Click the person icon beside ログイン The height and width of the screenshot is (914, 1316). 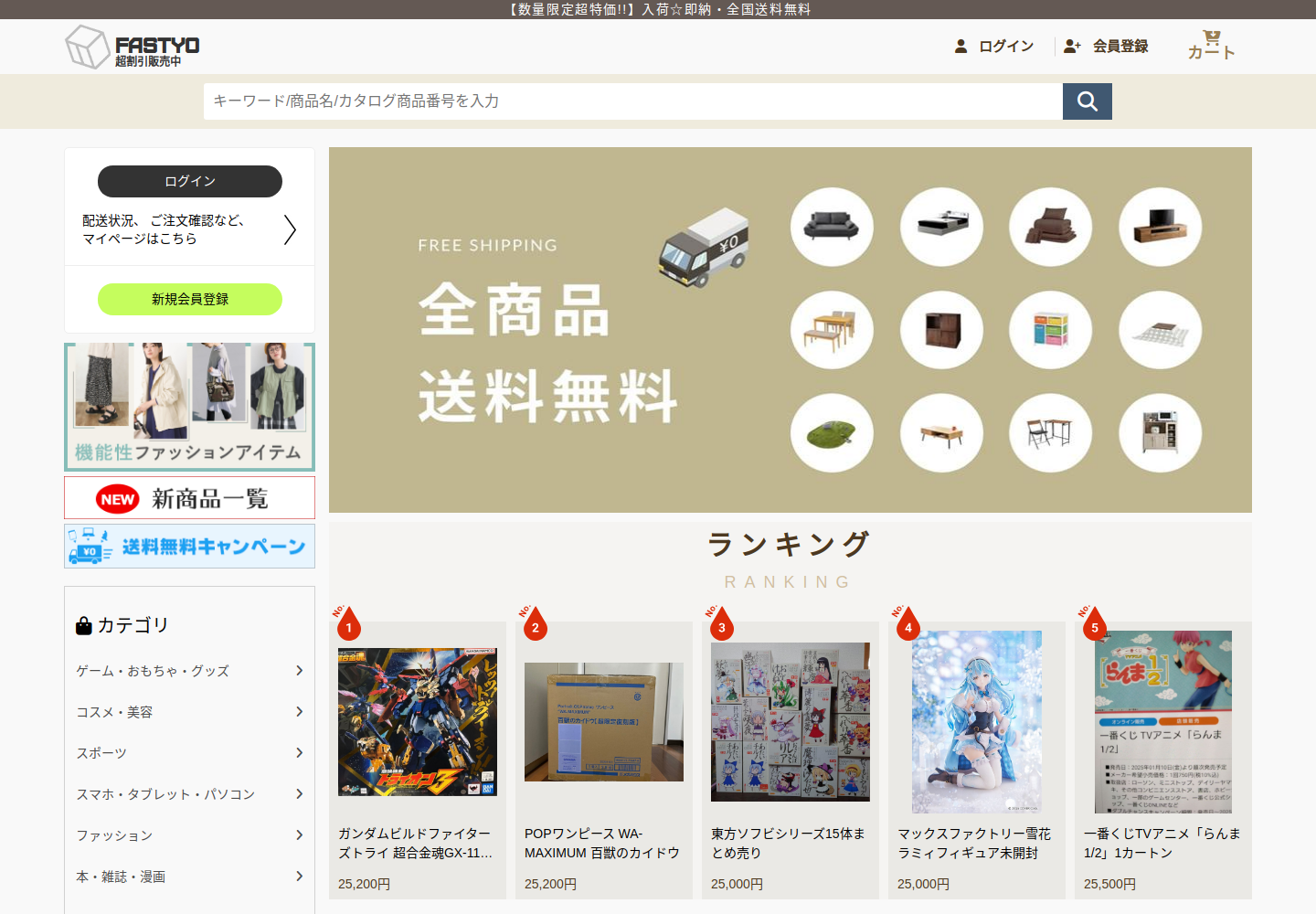click(x=960, y=46)
